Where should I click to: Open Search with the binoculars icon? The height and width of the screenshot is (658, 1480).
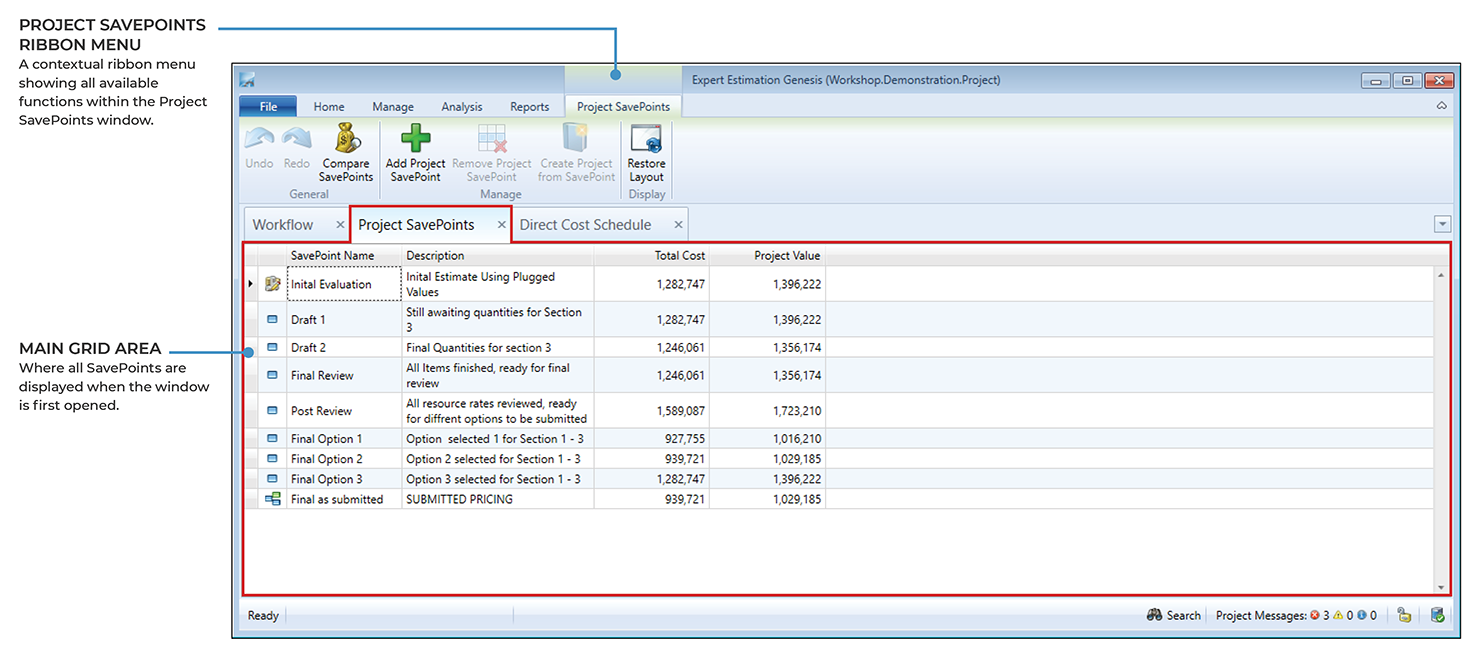pos(1155,615)
